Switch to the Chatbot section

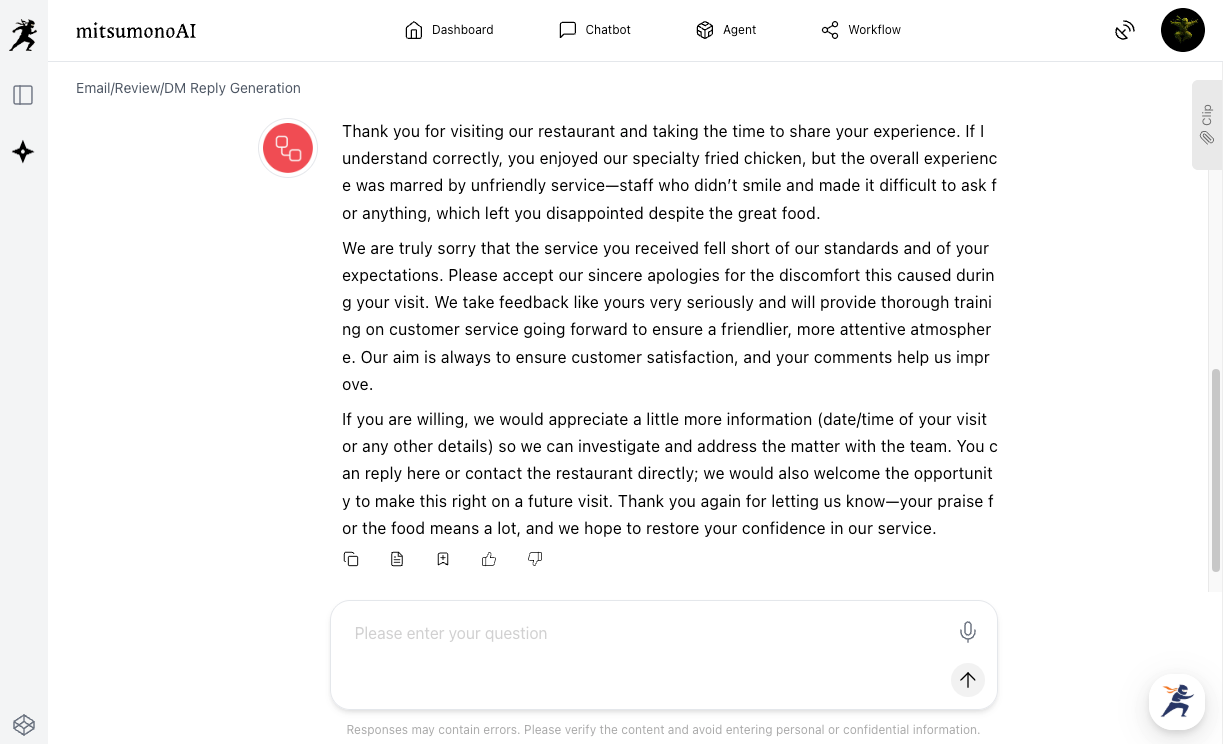[x=595, y=30]
